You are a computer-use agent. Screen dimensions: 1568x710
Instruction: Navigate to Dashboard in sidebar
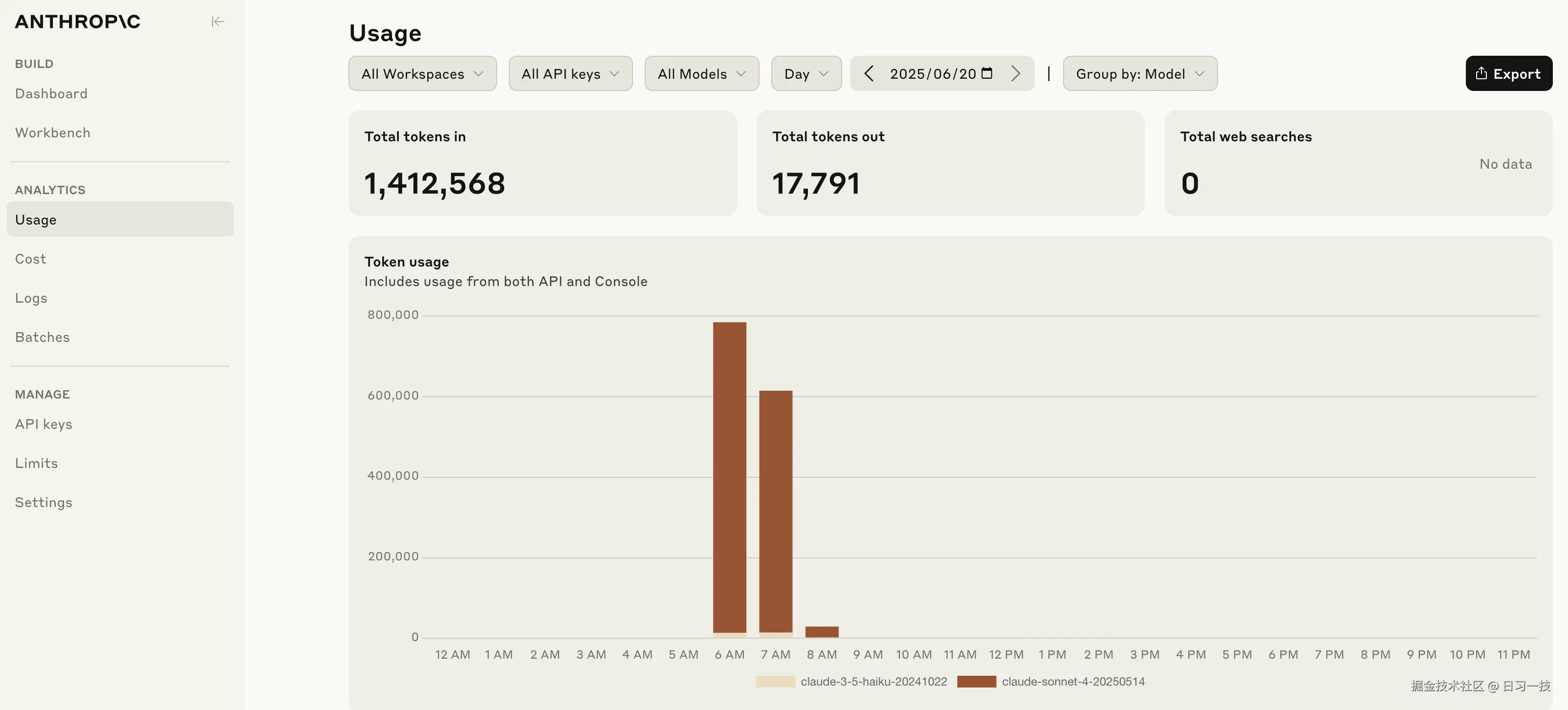coord(51,94)
